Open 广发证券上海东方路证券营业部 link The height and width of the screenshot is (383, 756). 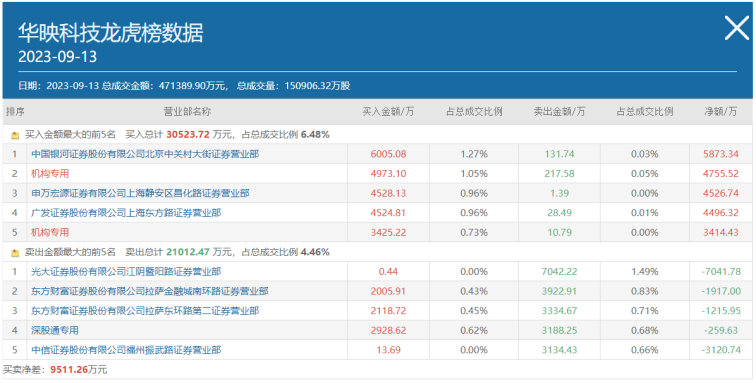[x=126, y=213]
